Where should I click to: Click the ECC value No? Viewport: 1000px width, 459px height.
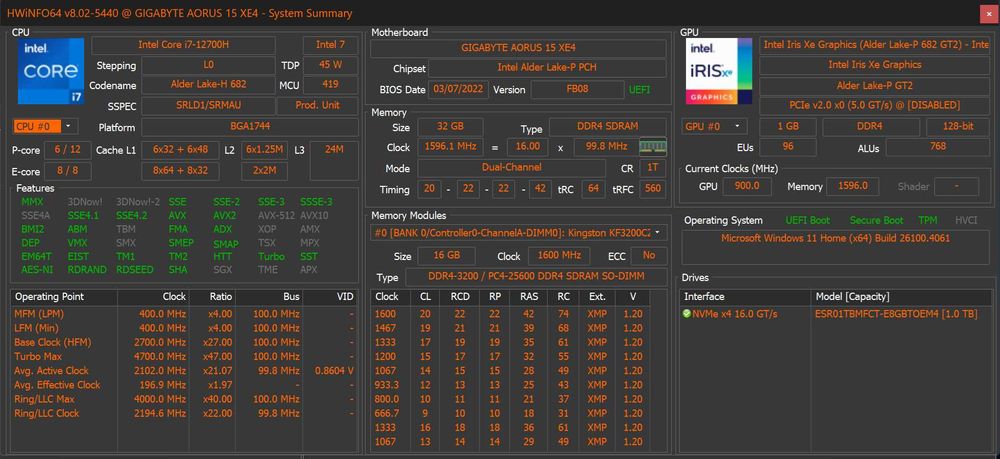coord(649,256)
